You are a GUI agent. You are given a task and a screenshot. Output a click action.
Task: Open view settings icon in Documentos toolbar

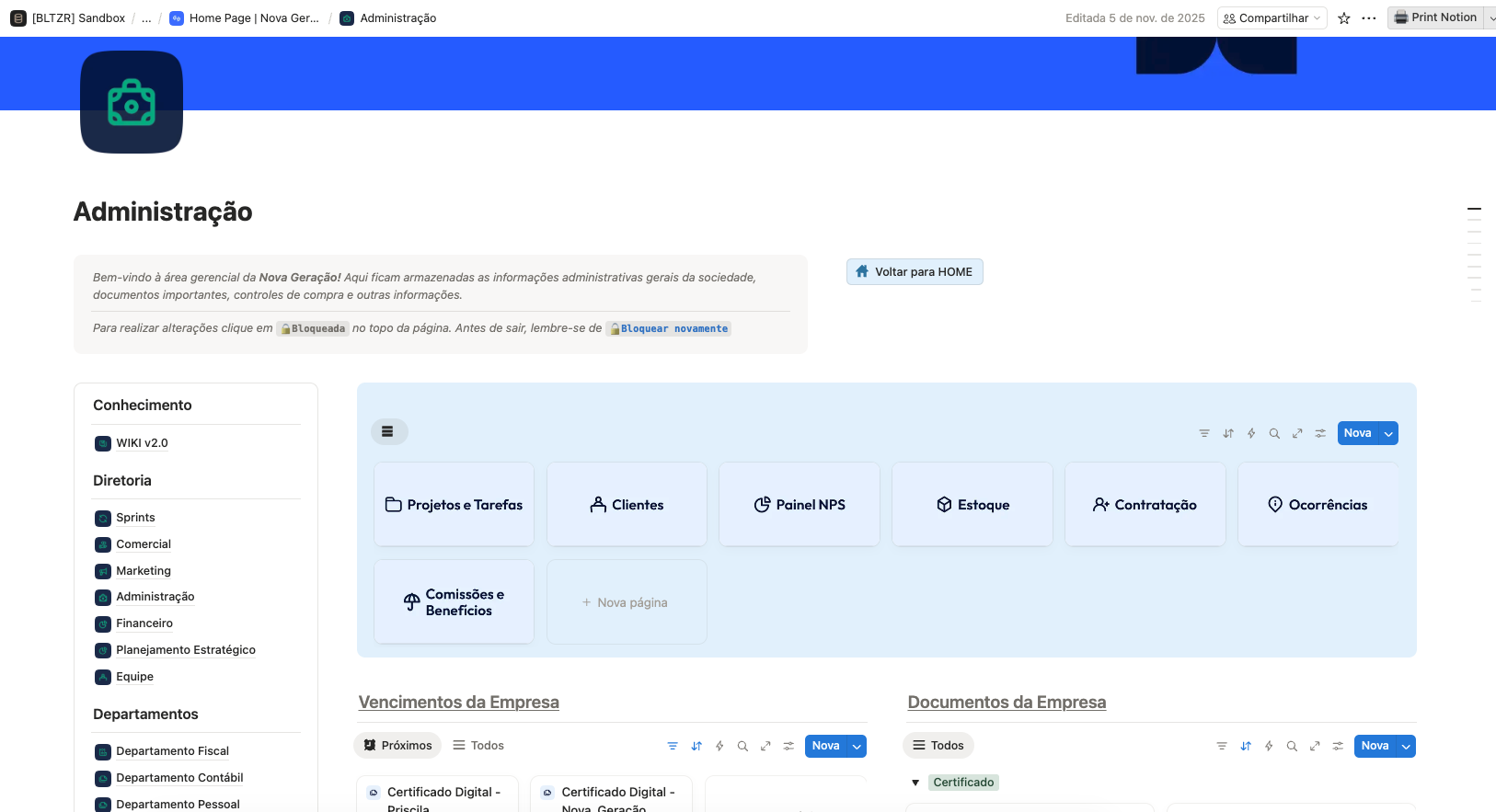click(x=1338, y=746)
